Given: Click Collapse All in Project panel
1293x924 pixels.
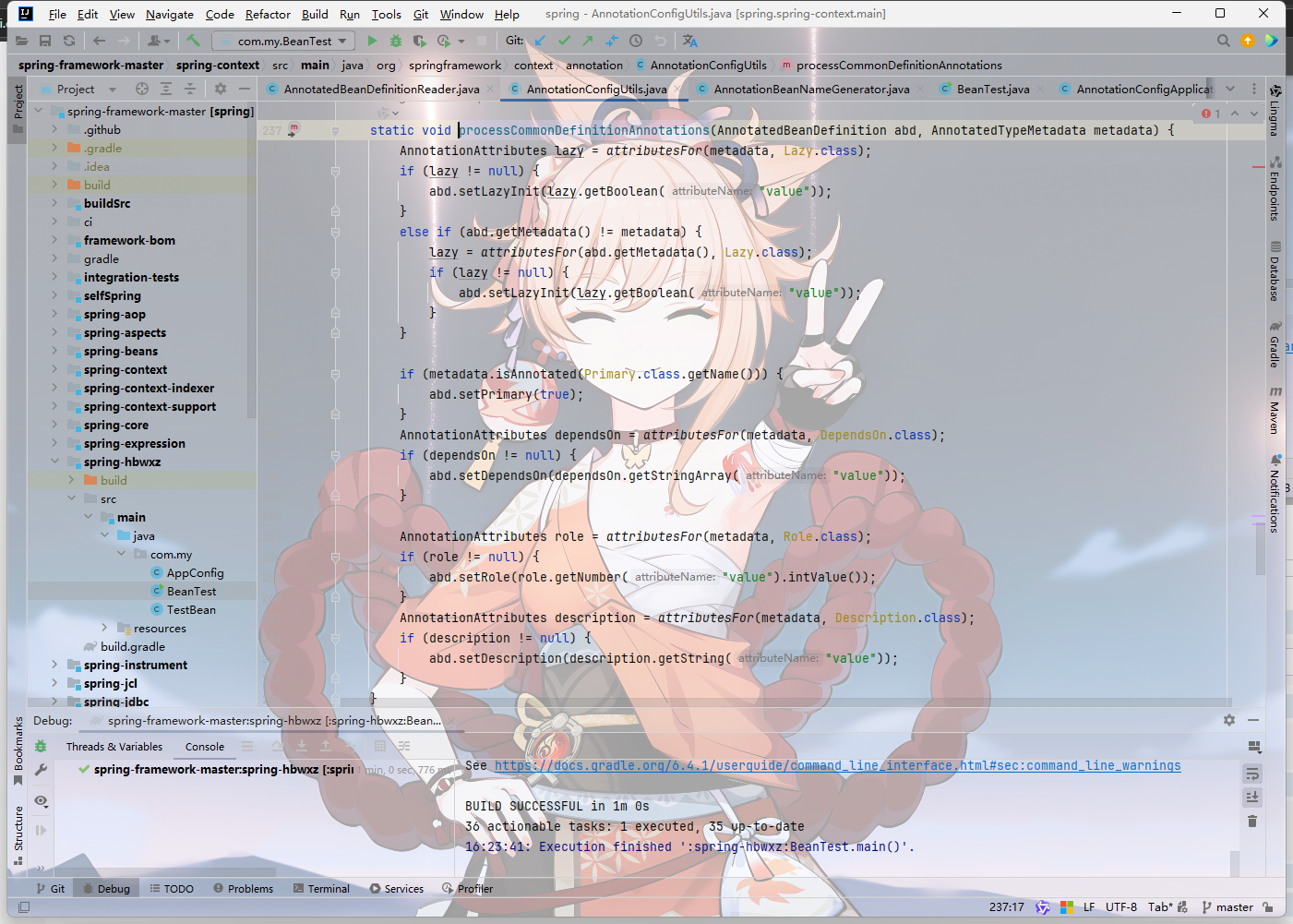Looking at the screenshot, I should point(190,89).
